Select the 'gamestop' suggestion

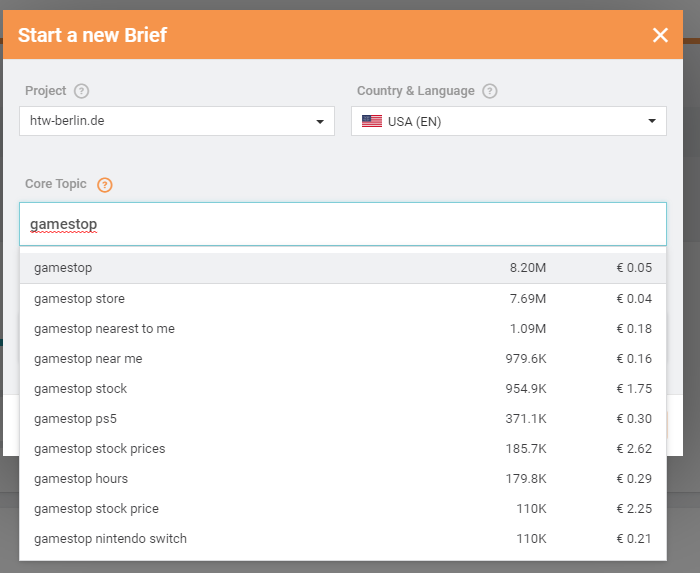343,268
